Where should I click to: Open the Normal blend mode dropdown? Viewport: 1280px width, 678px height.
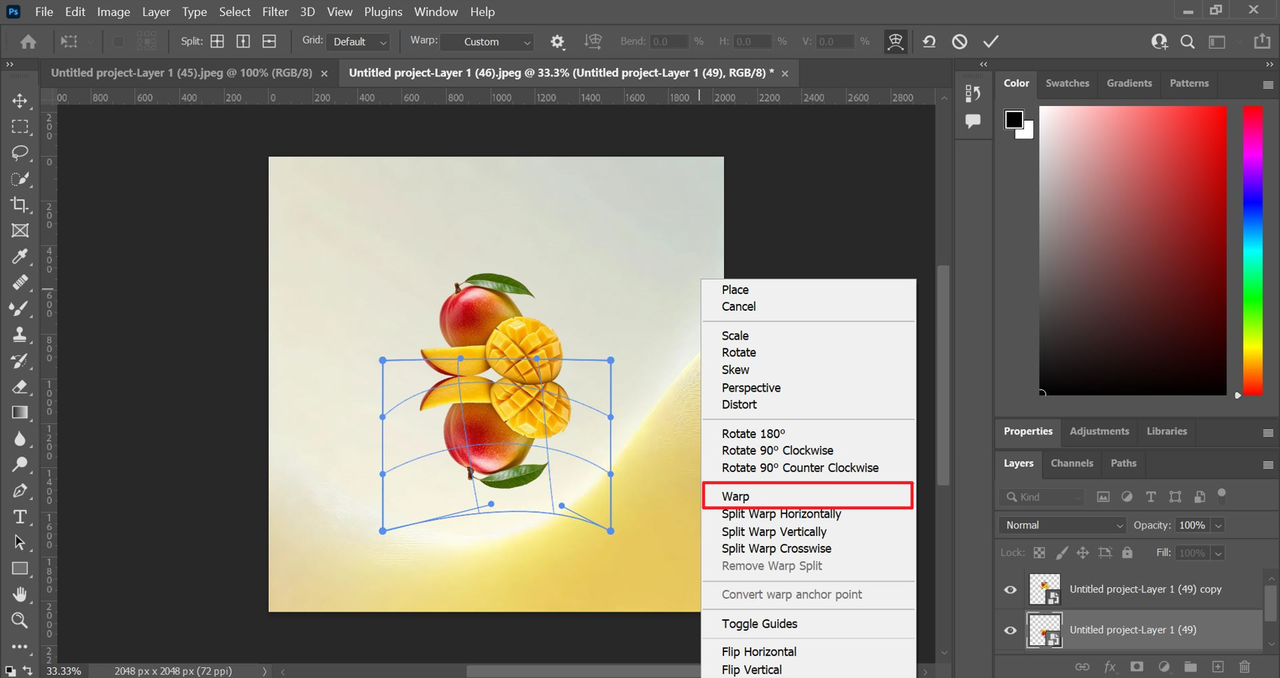[1063, 525]
